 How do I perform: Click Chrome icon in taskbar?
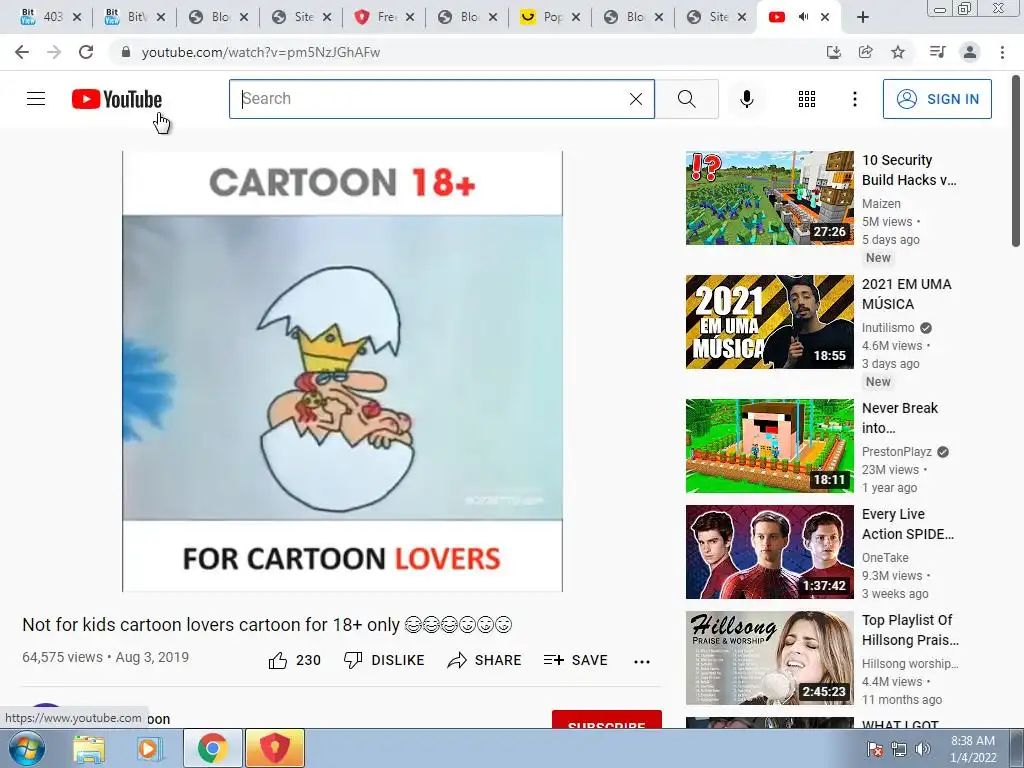pos(212,748)
